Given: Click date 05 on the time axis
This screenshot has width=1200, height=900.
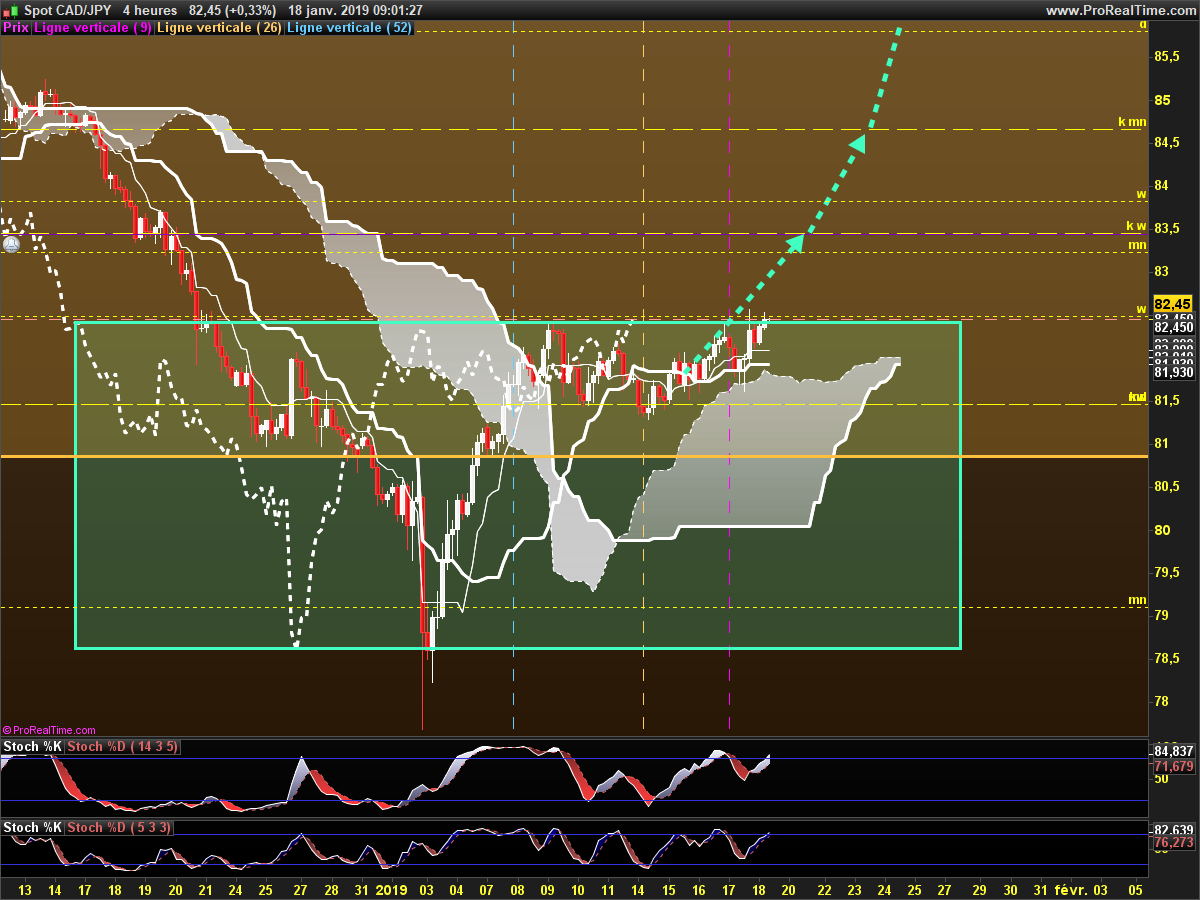Looking at the screenshot, I should [1134, 889].
